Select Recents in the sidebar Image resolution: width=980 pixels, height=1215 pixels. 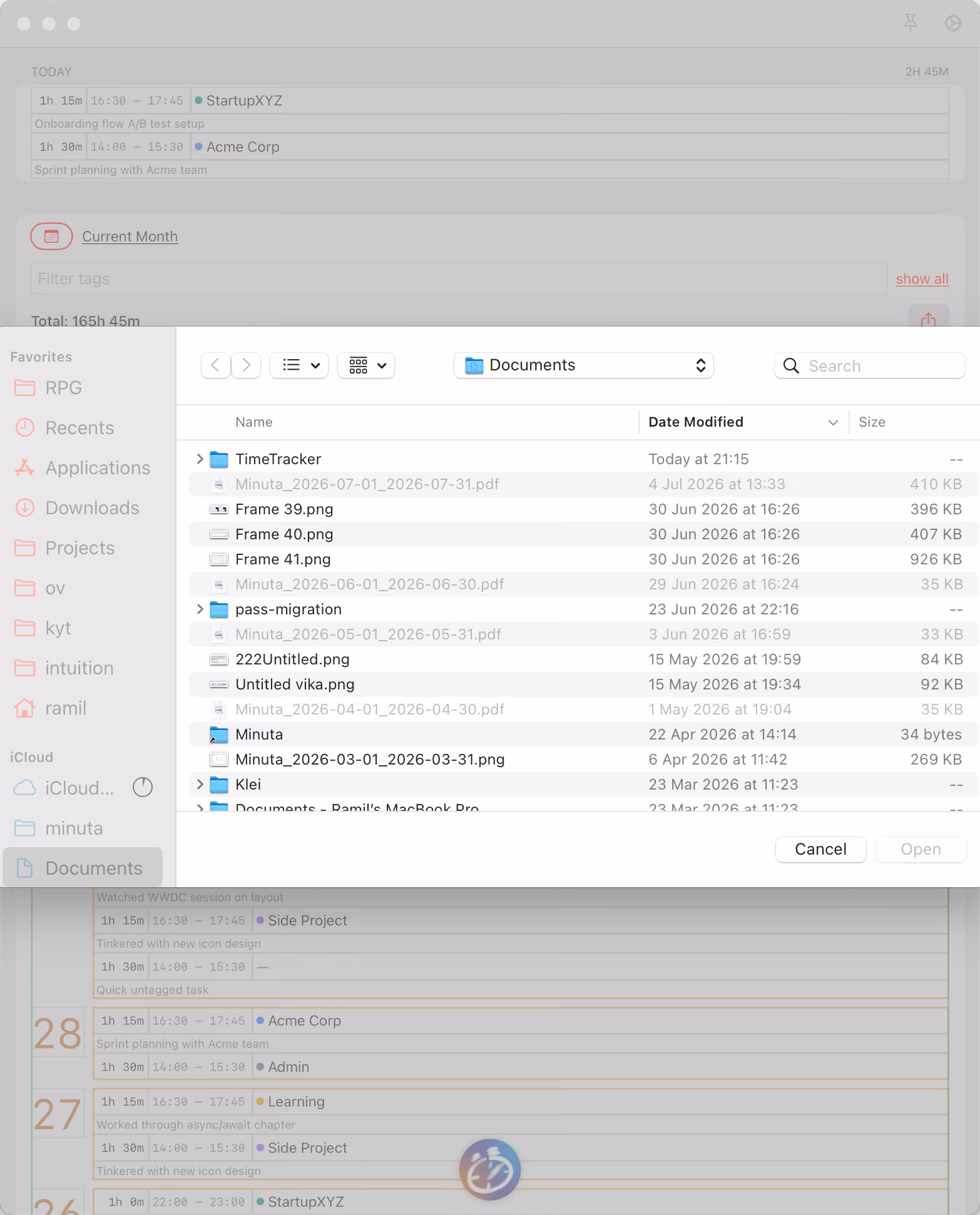click(x=83, y=428)
